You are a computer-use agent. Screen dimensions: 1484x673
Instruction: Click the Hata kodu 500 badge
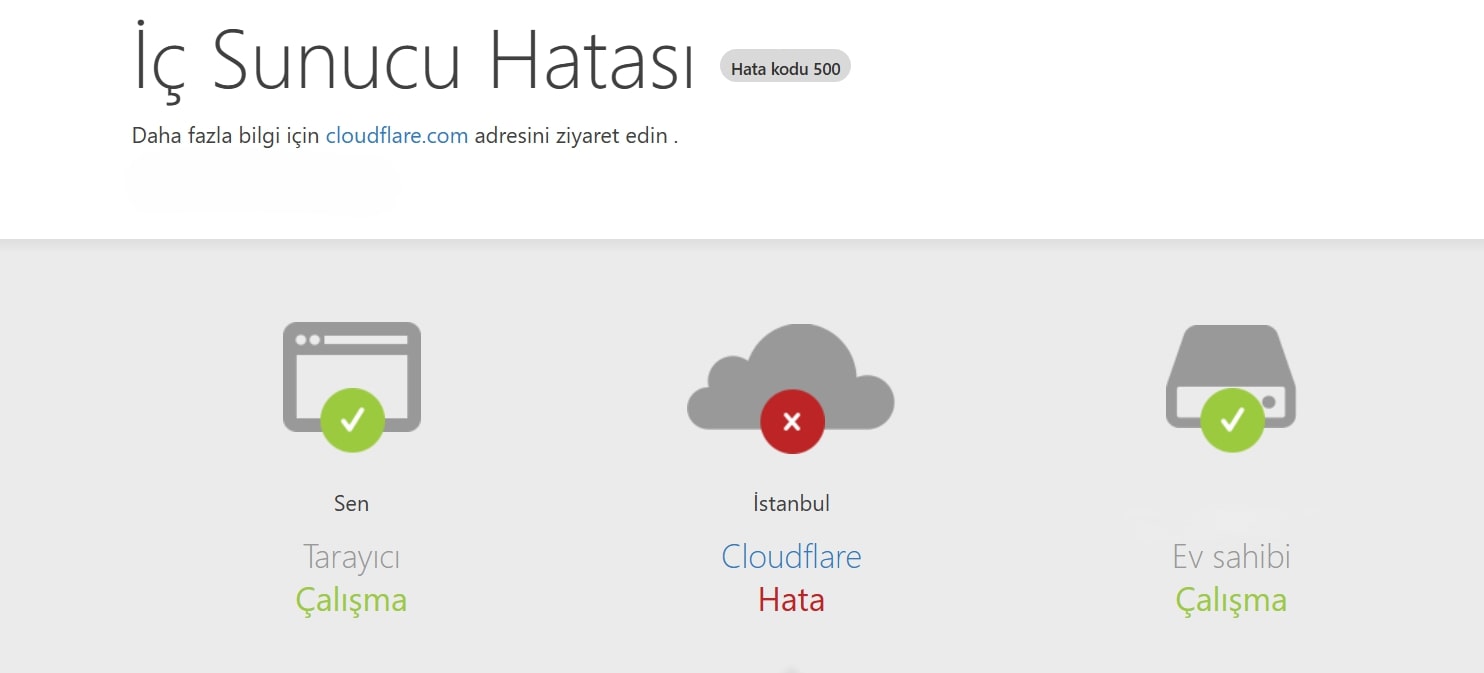coord(785,66)
